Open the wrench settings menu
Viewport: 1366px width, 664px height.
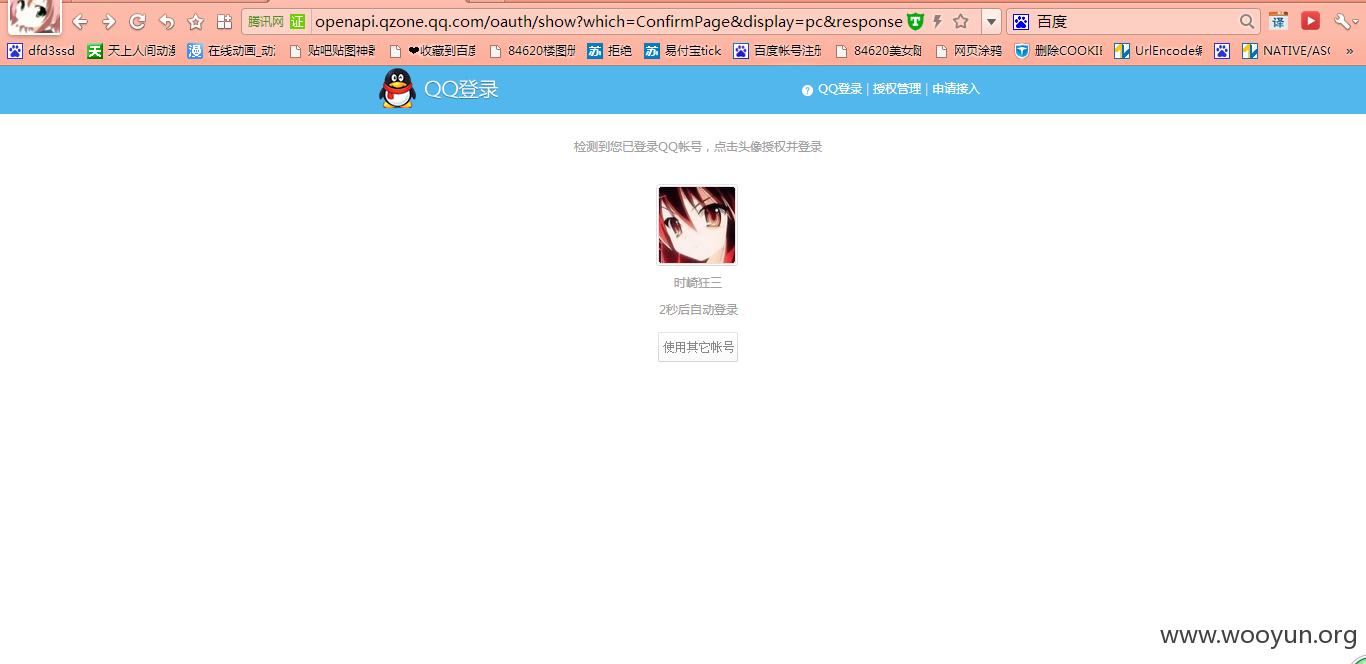[1343, 21]
